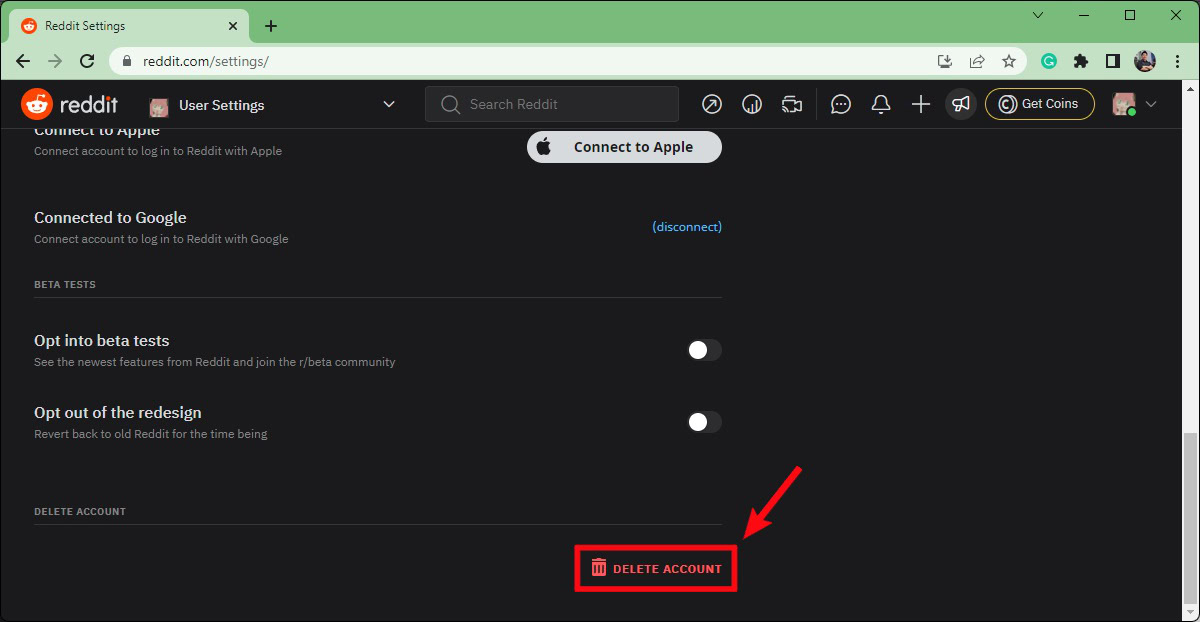The image size is (1200, 622).
Task: Open the tab search chevron
Action: (1037, 15)
